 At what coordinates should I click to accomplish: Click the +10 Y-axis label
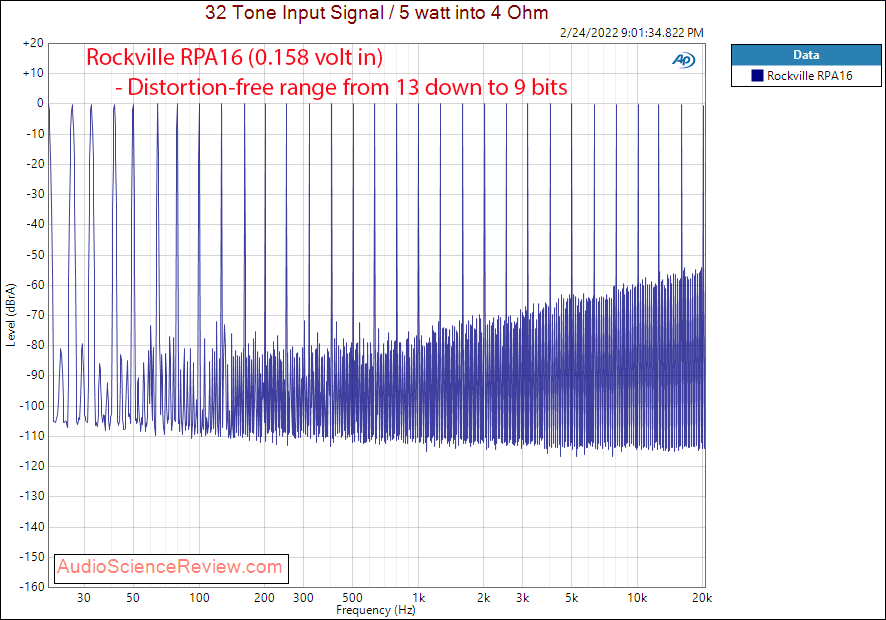pos(33,73)
